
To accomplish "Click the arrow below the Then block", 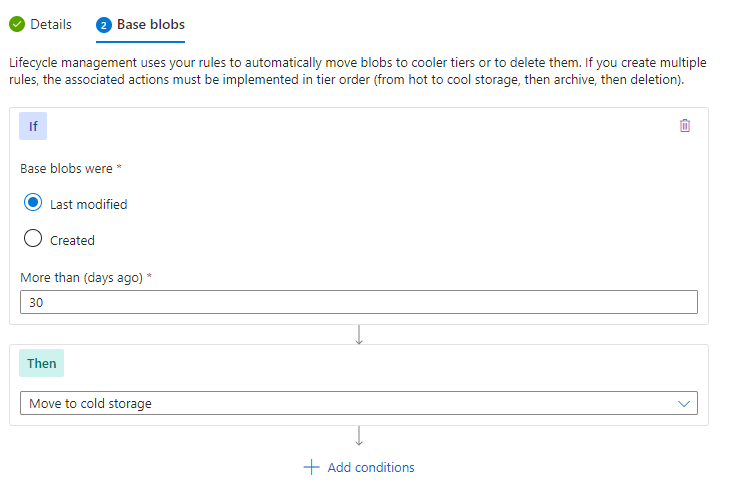I will [358, 436].
